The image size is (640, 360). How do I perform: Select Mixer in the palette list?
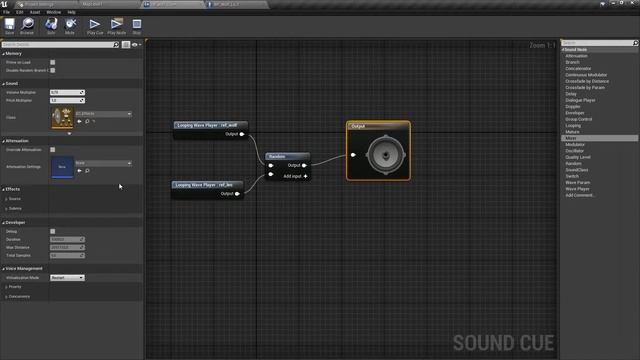pyautogui.click(x=600, y=138)
